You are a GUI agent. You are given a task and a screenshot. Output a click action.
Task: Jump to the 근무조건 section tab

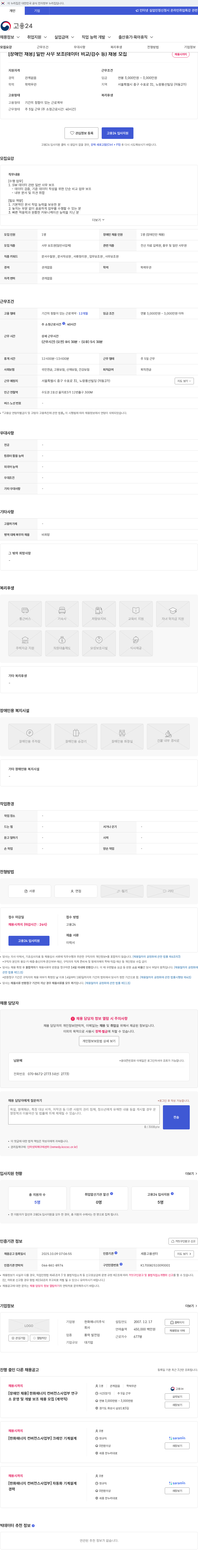pyautogui.click(x=42, y=47)
